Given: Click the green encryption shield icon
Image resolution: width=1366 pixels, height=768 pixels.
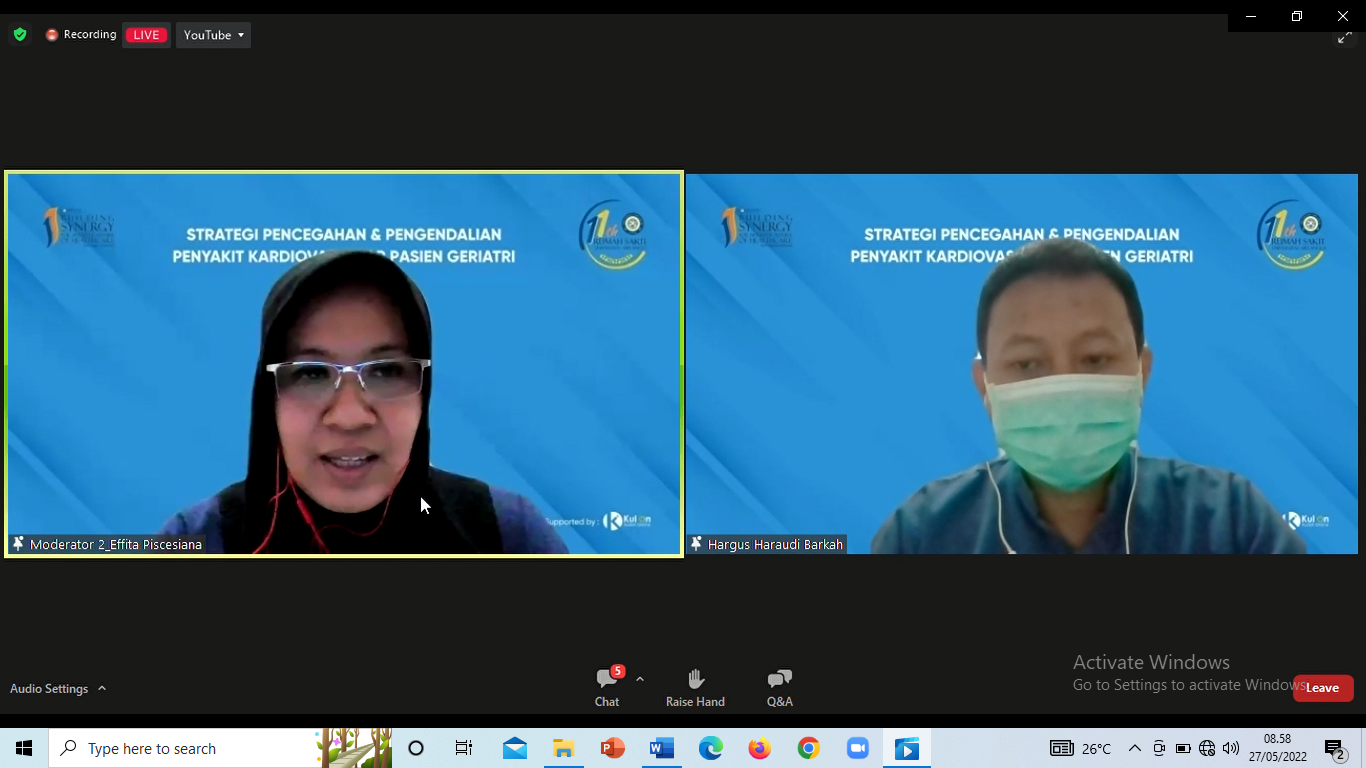Looking at the screenshot, I should [20, 35].
